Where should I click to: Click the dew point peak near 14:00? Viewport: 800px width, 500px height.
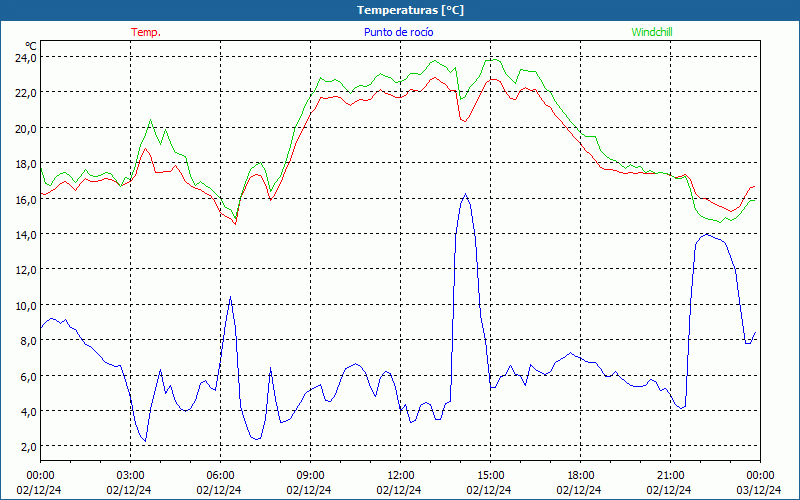pos(465,194)
